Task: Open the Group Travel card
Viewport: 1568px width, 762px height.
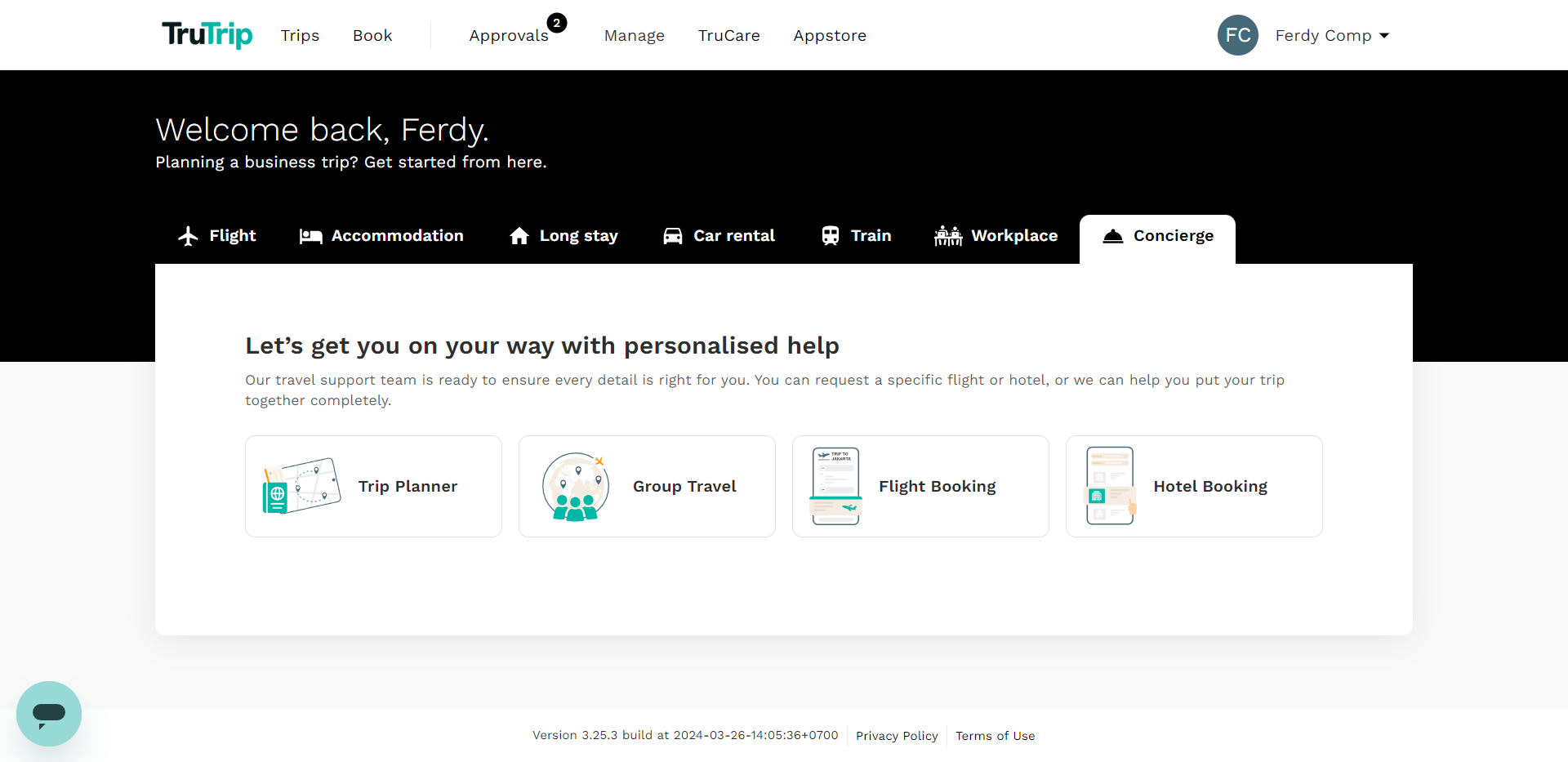Action: pos(647,486)
